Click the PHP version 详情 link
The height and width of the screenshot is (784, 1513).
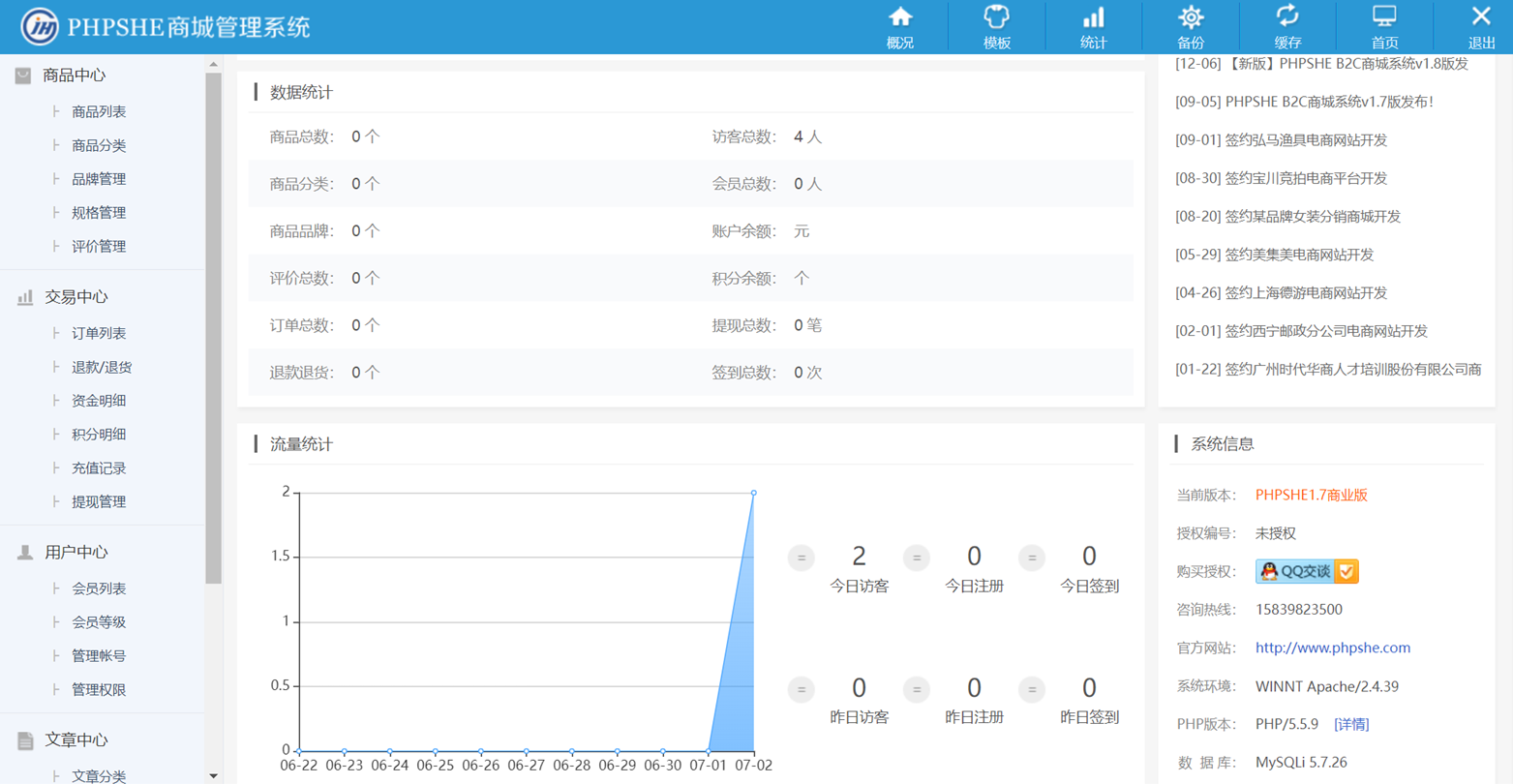(1351, 724)
